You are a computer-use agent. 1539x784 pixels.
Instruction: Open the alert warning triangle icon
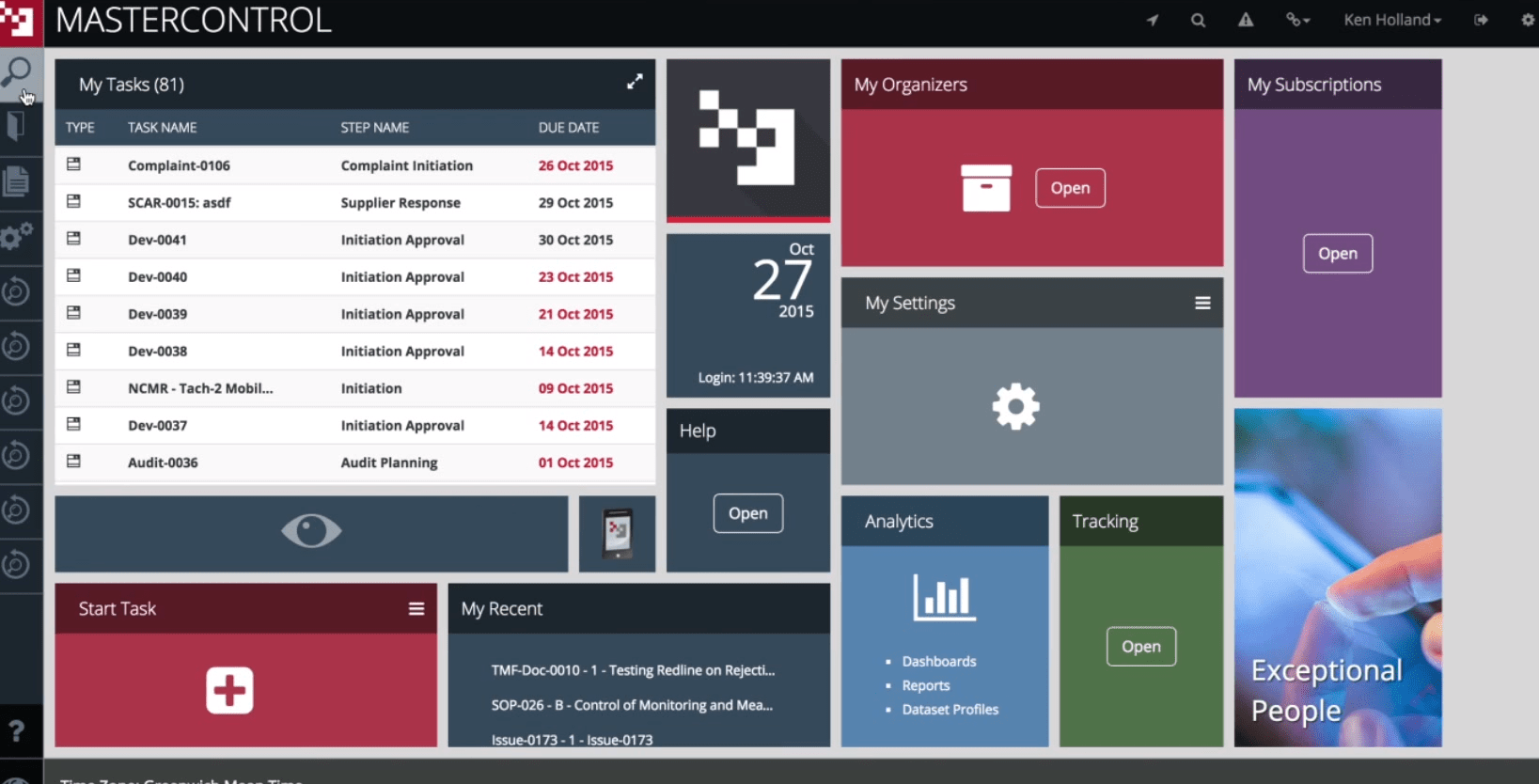click(x=1246, y=20)
